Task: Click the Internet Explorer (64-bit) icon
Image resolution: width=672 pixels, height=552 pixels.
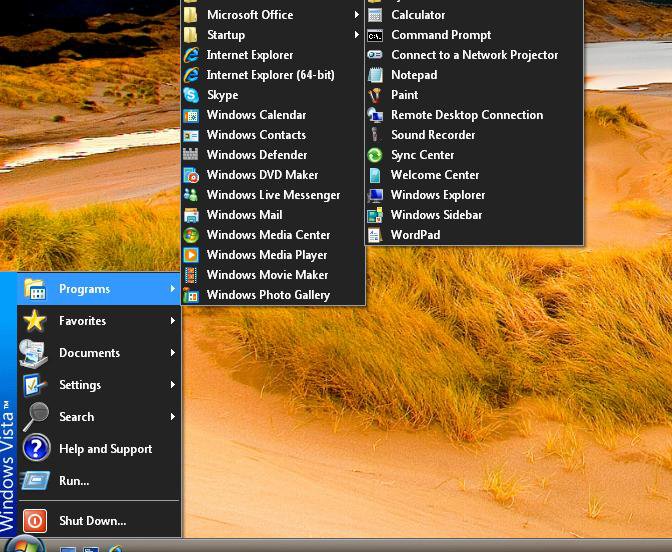Action: point(191,75)
